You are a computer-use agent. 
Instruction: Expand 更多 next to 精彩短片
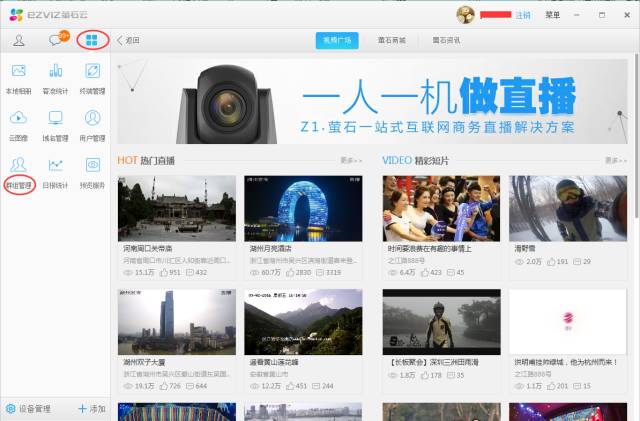[615, 160]
